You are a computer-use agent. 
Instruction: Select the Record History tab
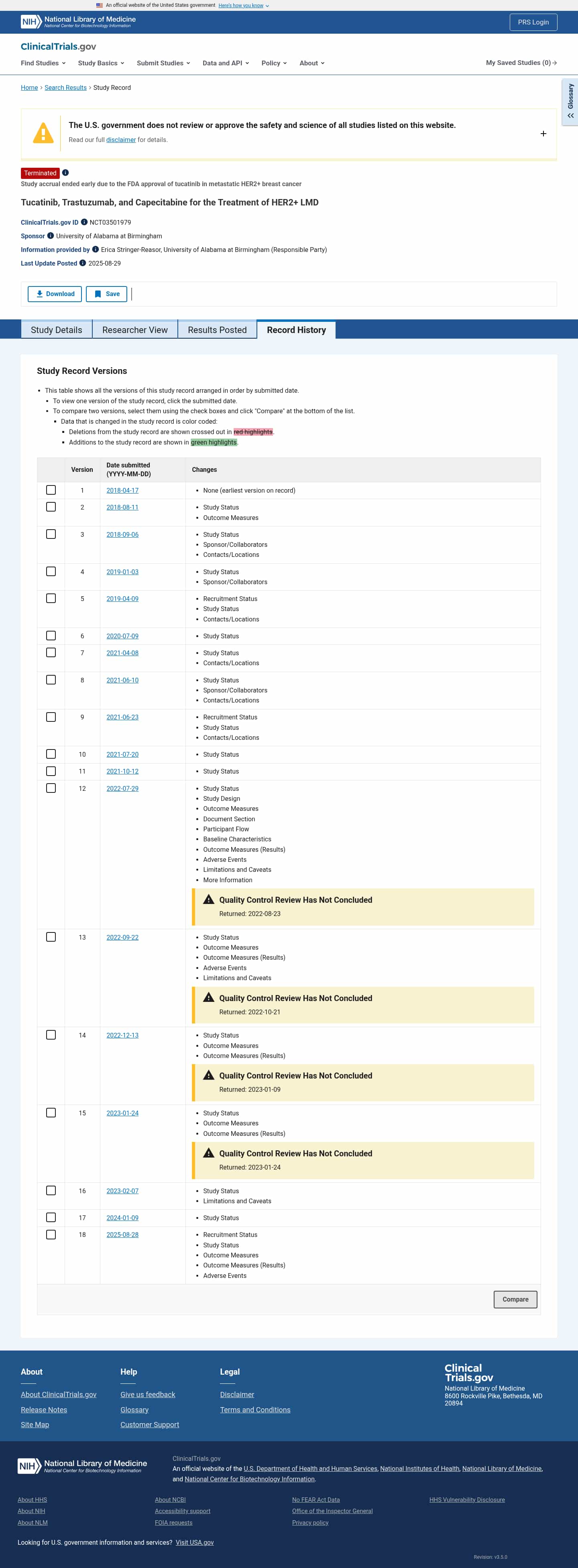coord(297,330)
